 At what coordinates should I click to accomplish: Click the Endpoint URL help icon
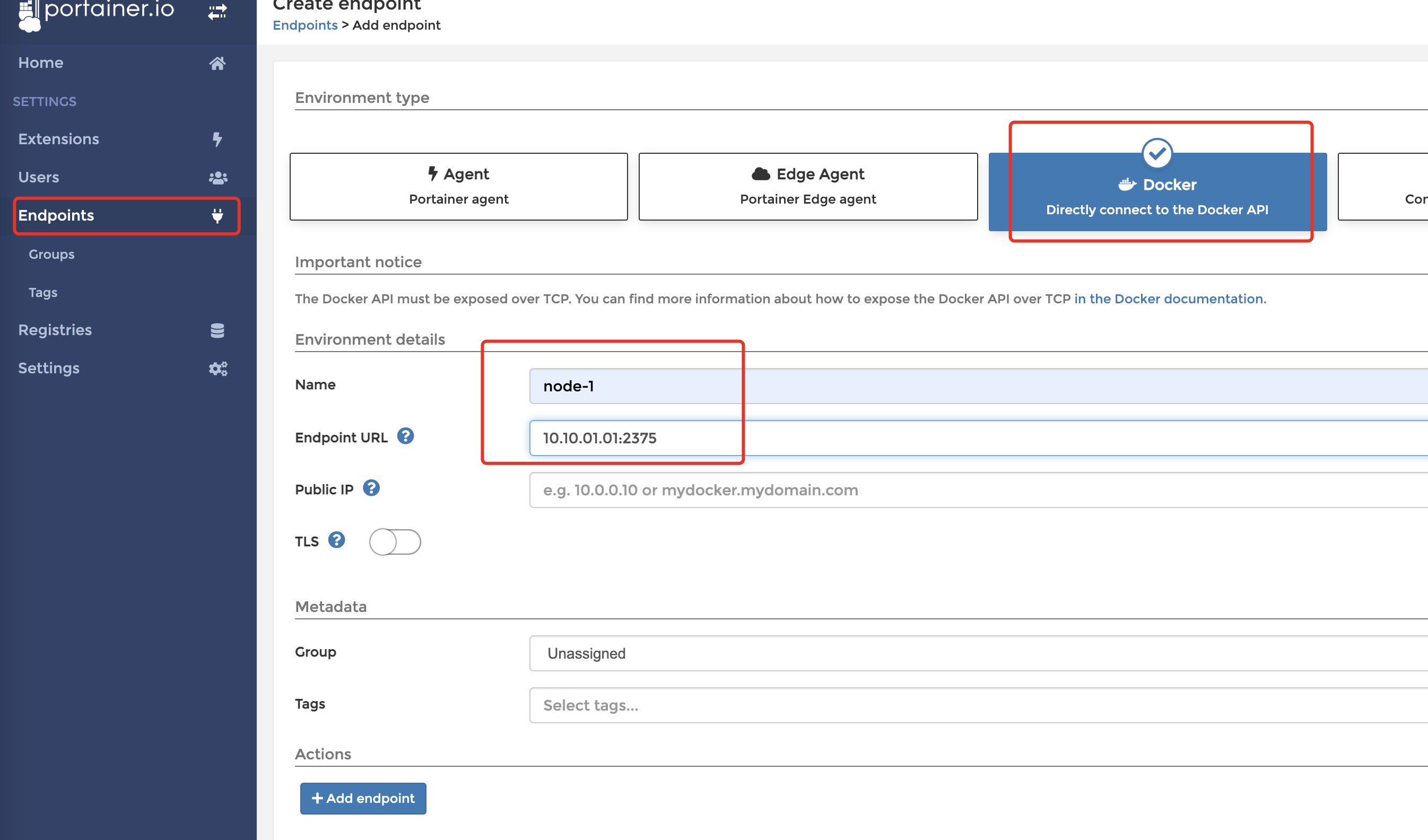pyautogui.click(x=406, y=436)
